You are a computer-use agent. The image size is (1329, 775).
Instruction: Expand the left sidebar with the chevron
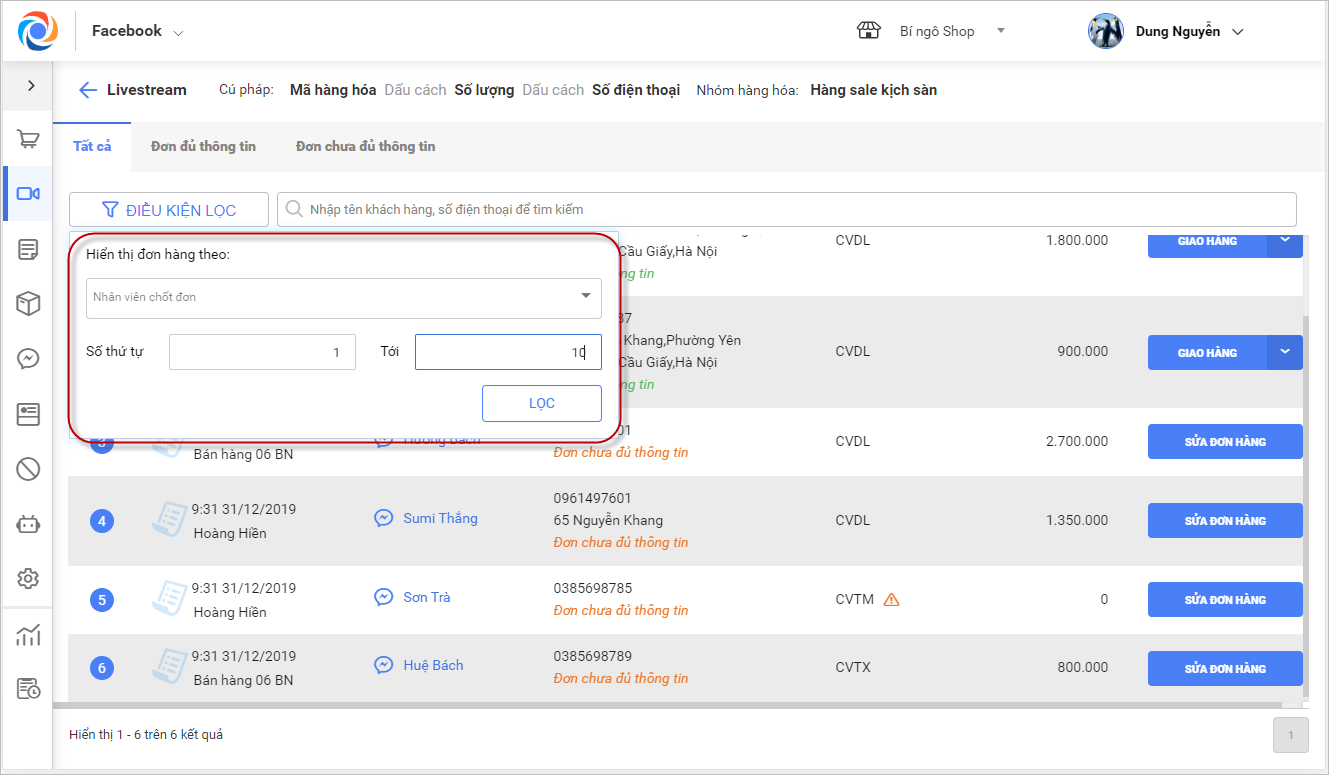(31, 86)
